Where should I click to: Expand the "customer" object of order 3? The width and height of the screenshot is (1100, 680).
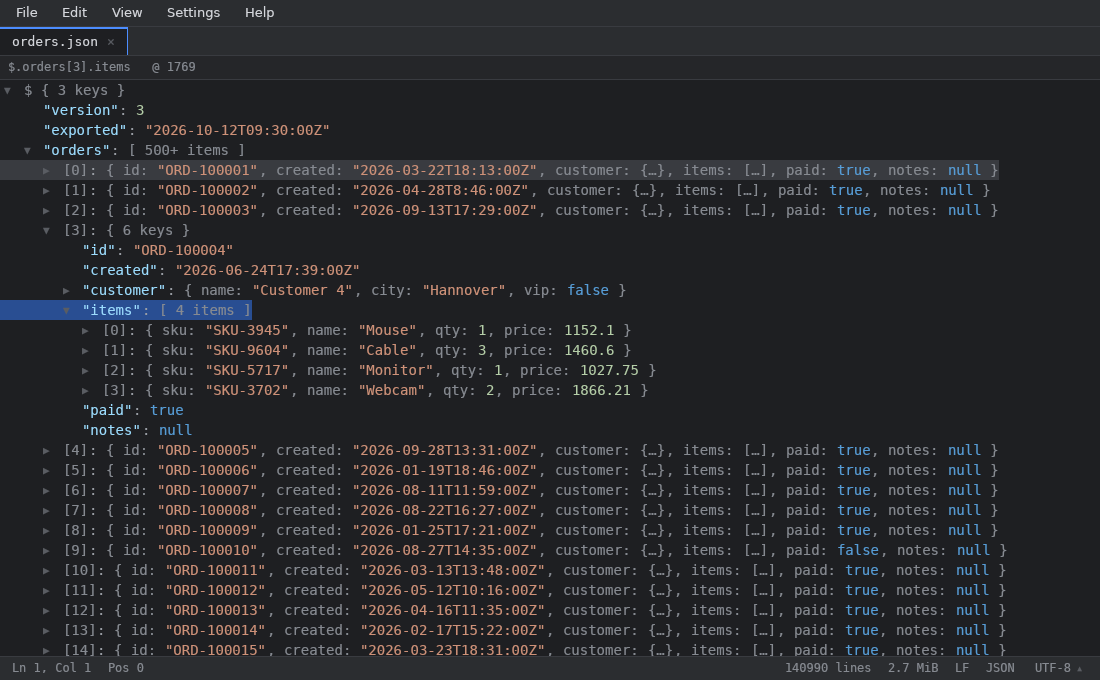(66, 291)
